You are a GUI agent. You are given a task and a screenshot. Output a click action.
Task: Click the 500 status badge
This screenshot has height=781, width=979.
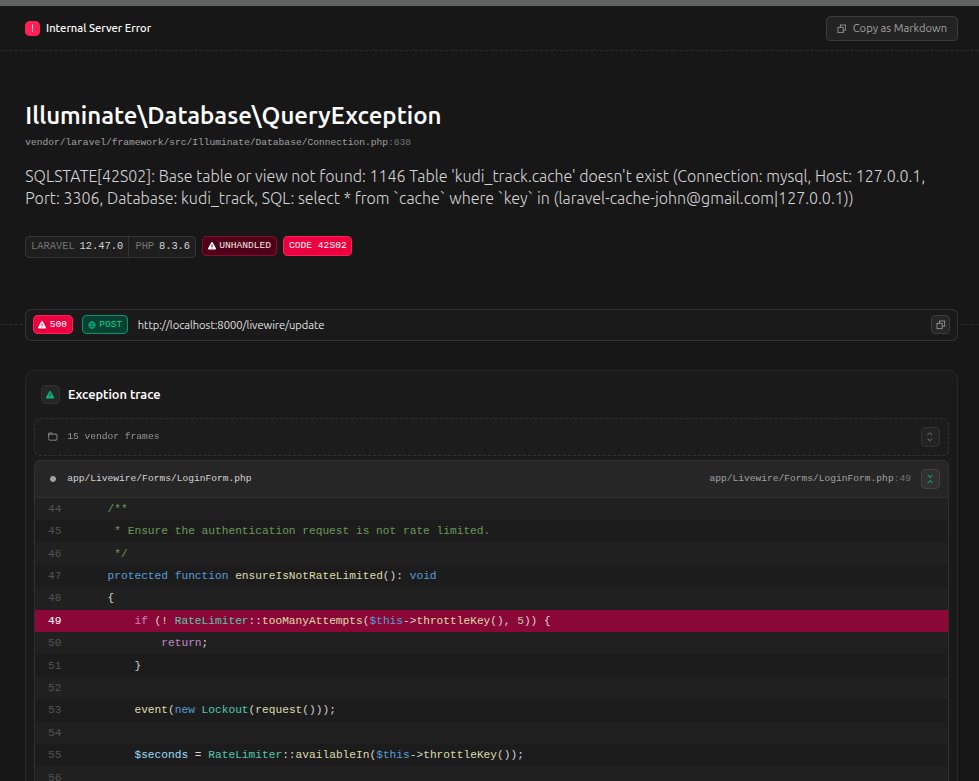point(53,325)
